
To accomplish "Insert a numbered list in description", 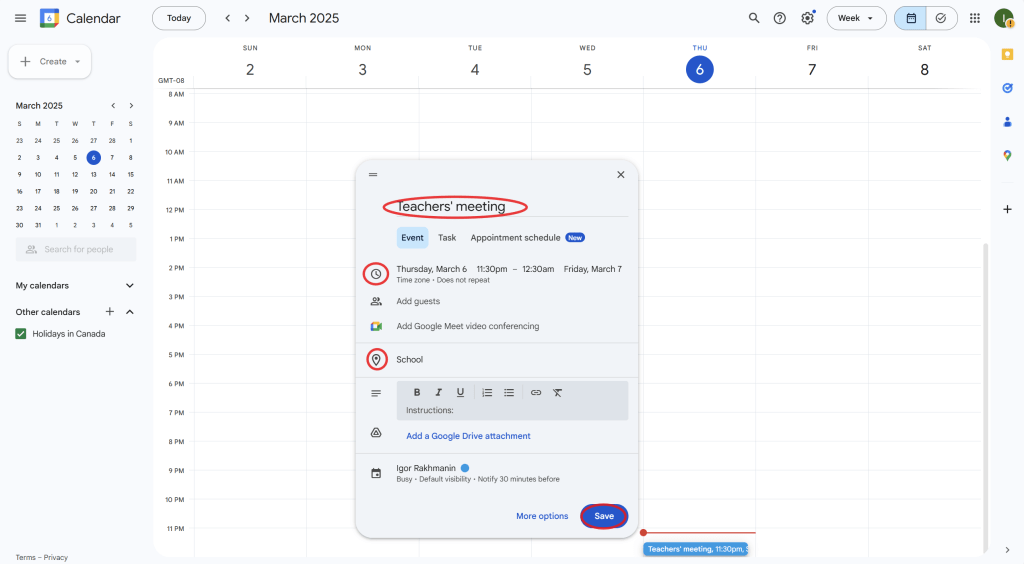I will tap(487, 393).
